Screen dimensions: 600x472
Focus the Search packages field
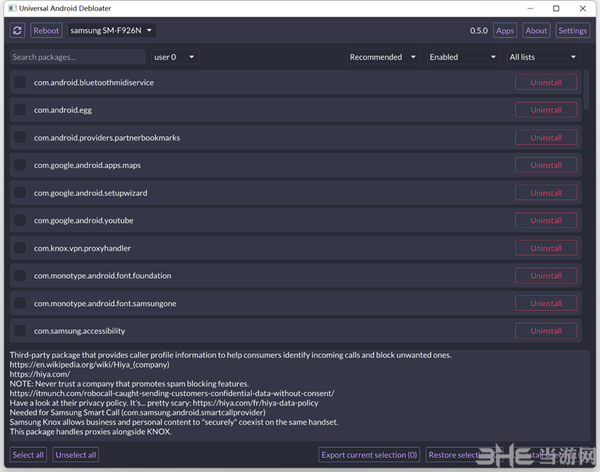click(x=78, y=57)
